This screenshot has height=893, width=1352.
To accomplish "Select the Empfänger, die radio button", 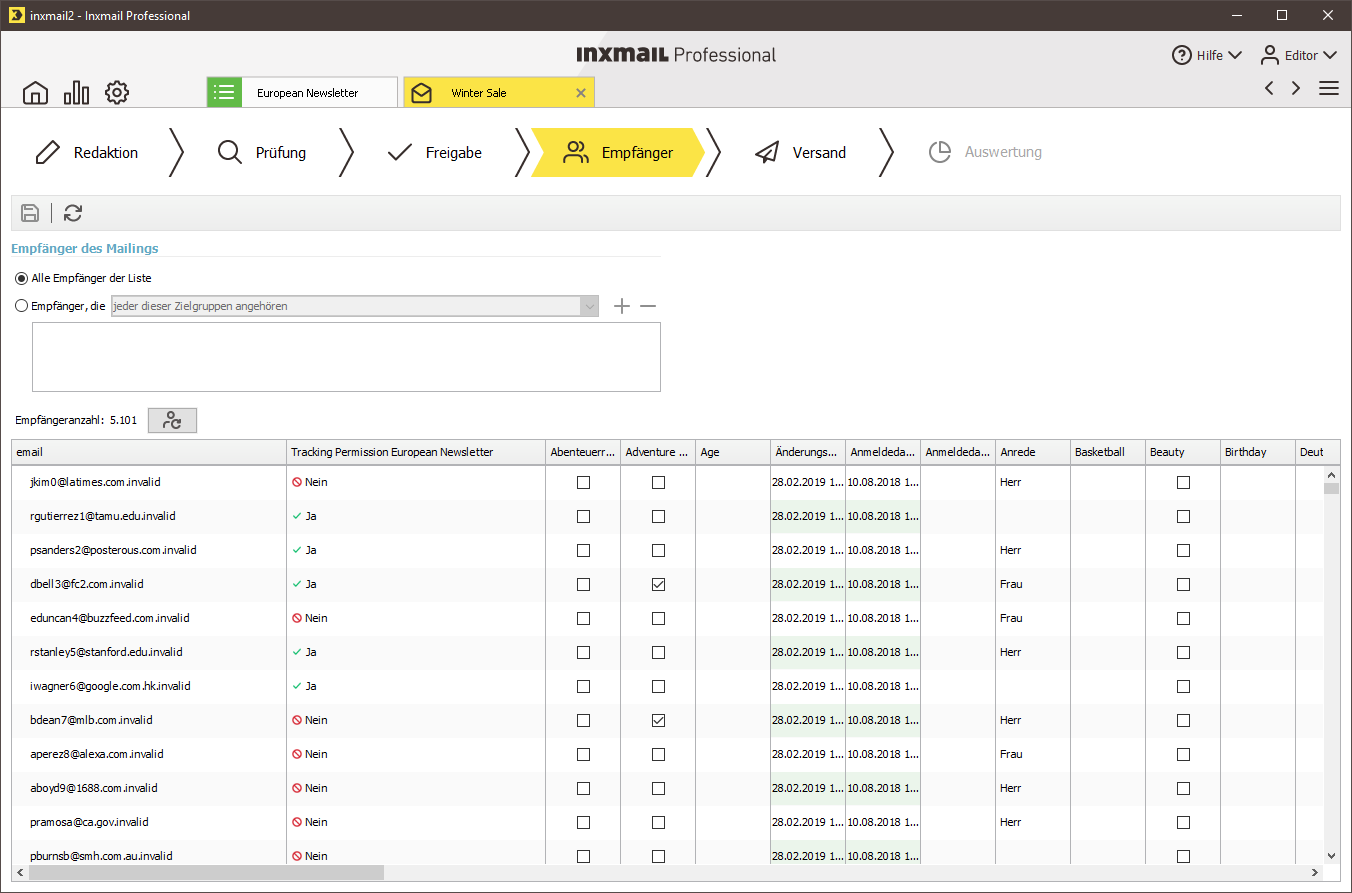I will [x=22, y=306].
